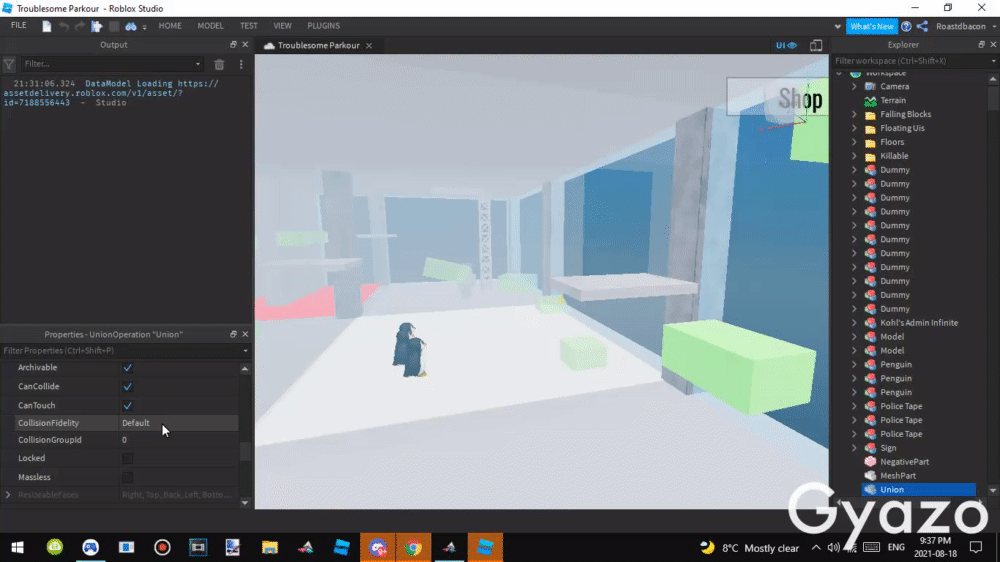Screen dimensions: 1000x562
Task: Click the What's New button
Action: [871, 26]
